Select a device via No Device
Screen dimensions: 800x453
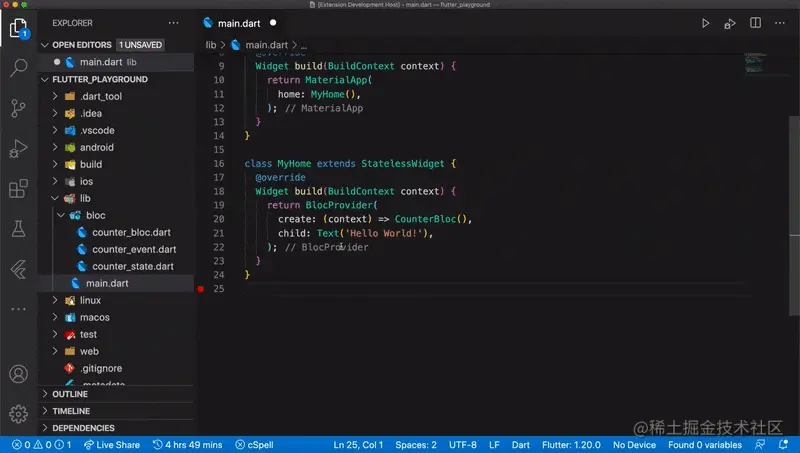coord(634,445)
